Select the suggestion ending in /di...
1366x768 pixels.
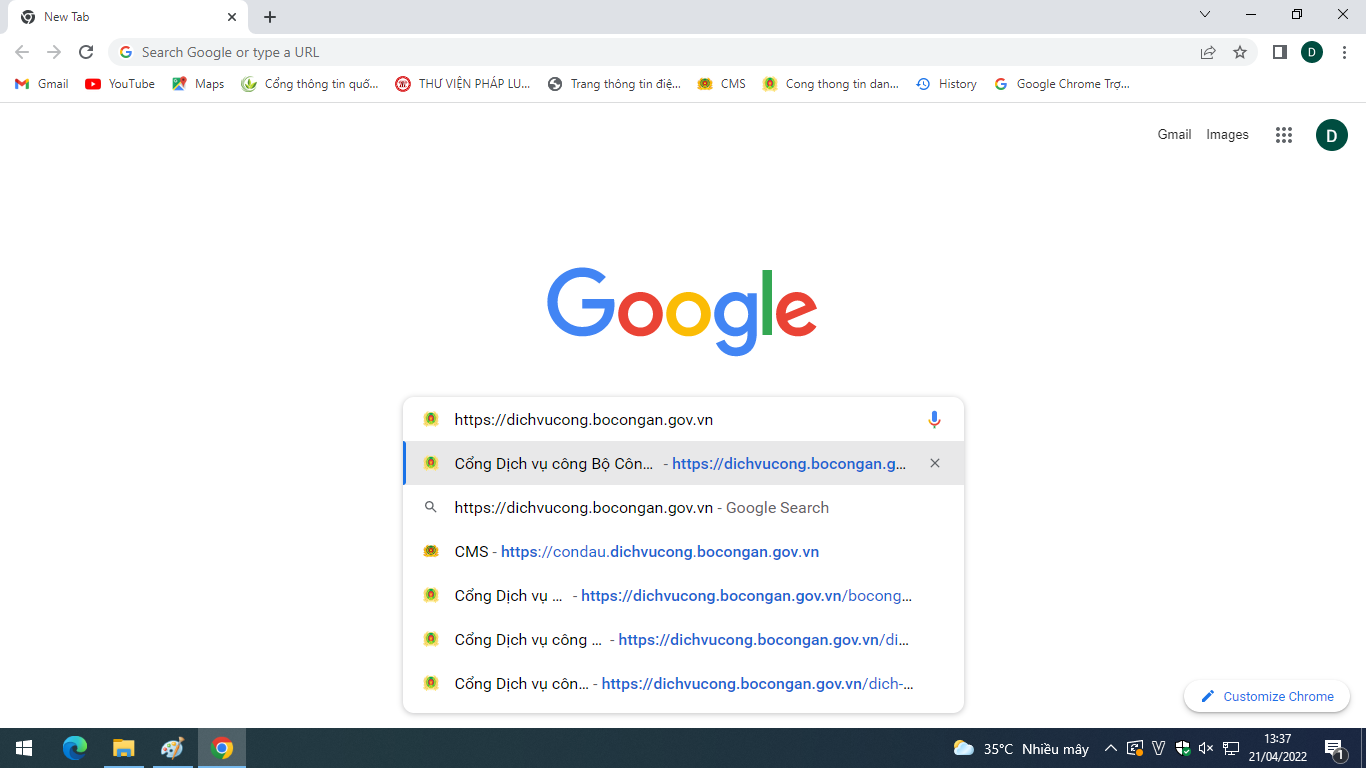(x=683, y=639)
